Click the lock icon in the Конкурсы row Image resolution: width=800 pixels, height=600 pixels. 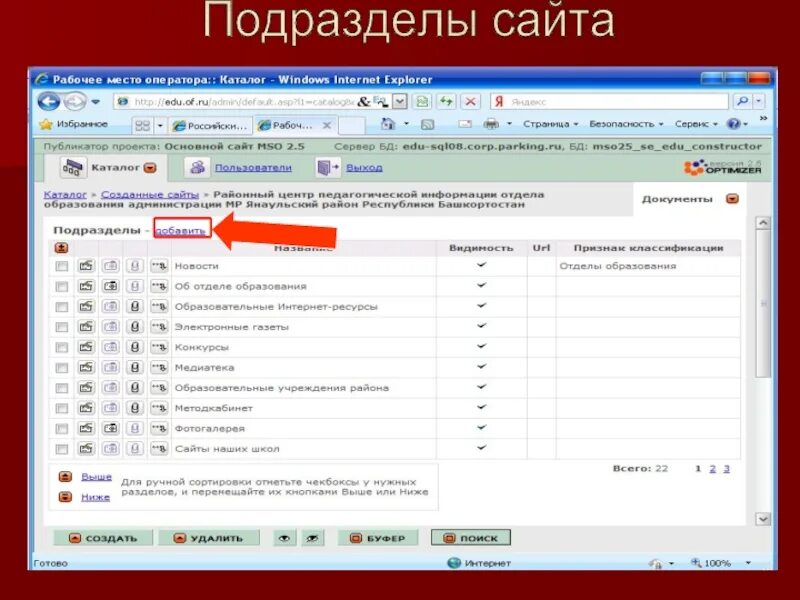coord(135,347)
